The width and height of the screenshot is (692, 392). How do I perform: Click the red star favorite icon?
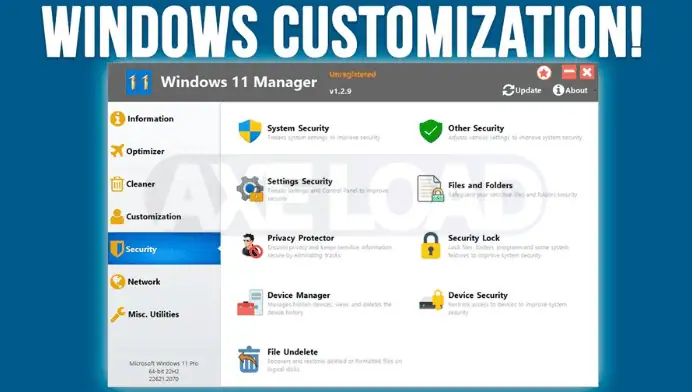tap(544, 72)
